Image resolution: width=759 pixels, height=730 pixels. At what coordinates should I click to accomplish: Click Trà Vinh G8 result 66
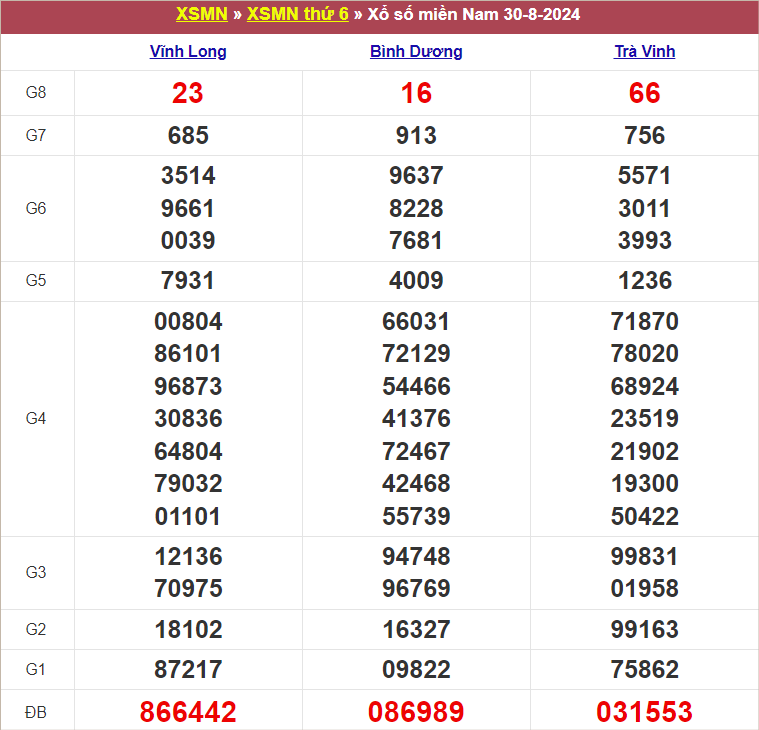pos(644,93)
